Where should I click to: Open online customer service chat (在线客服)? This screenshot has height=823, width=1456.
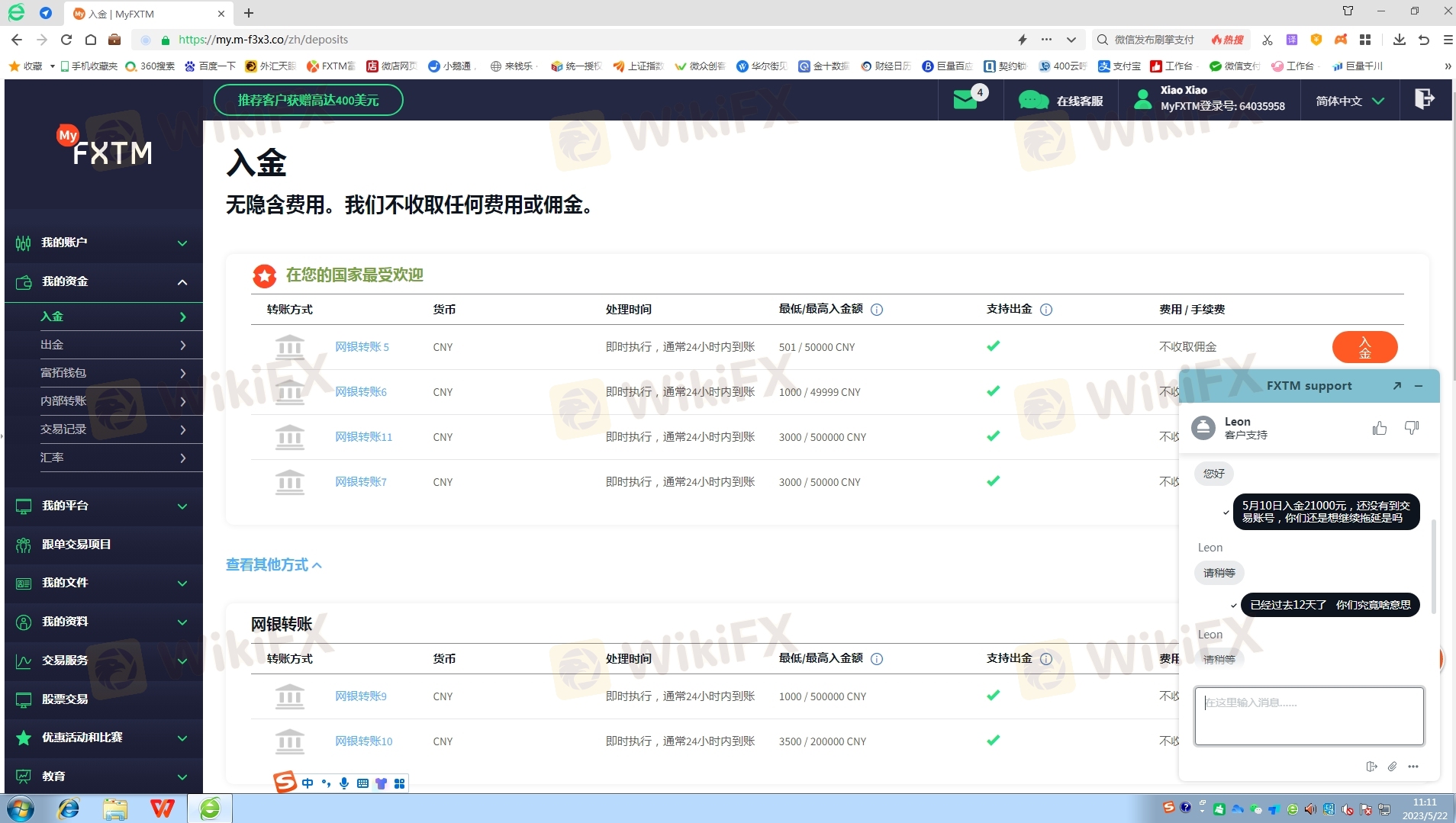click(x=1061, y=101)
